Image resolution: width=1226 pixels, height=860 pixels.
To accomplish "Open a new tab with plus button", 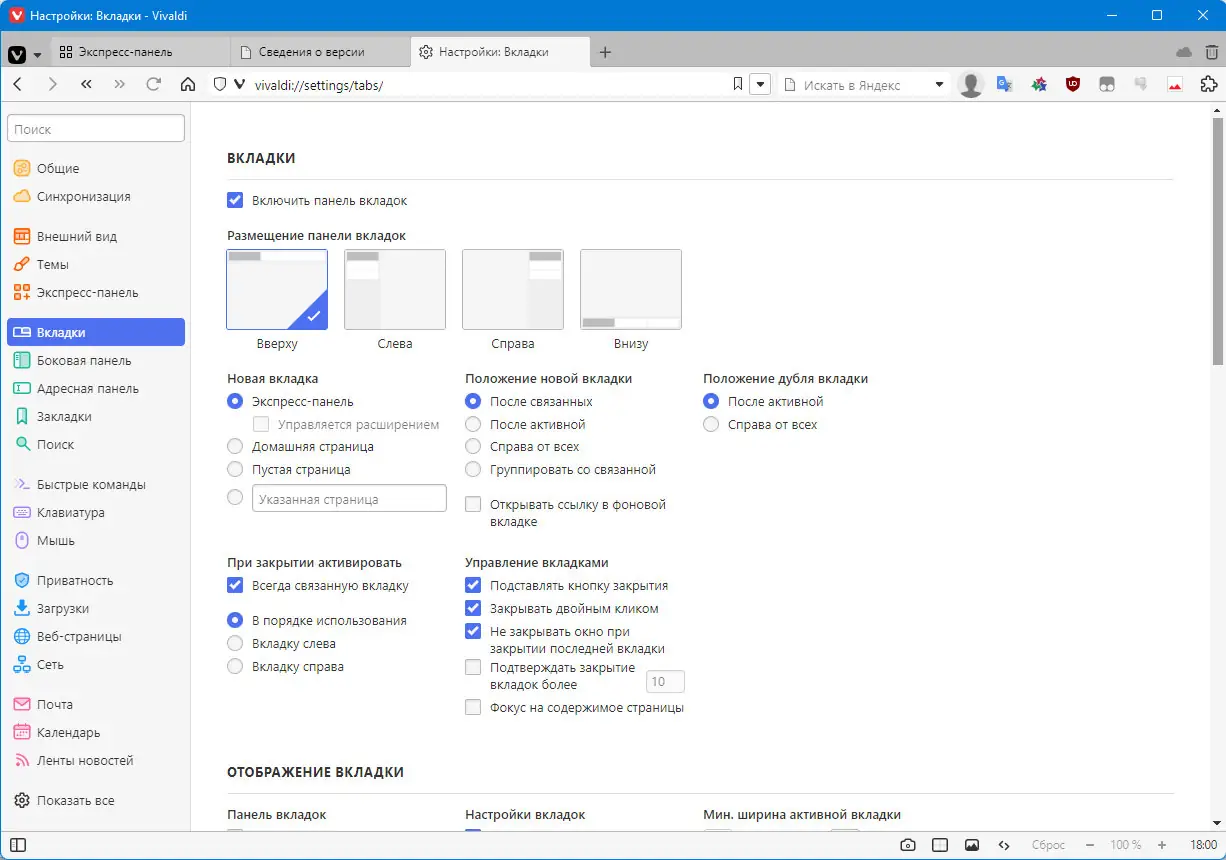I will tap(605, 52).
